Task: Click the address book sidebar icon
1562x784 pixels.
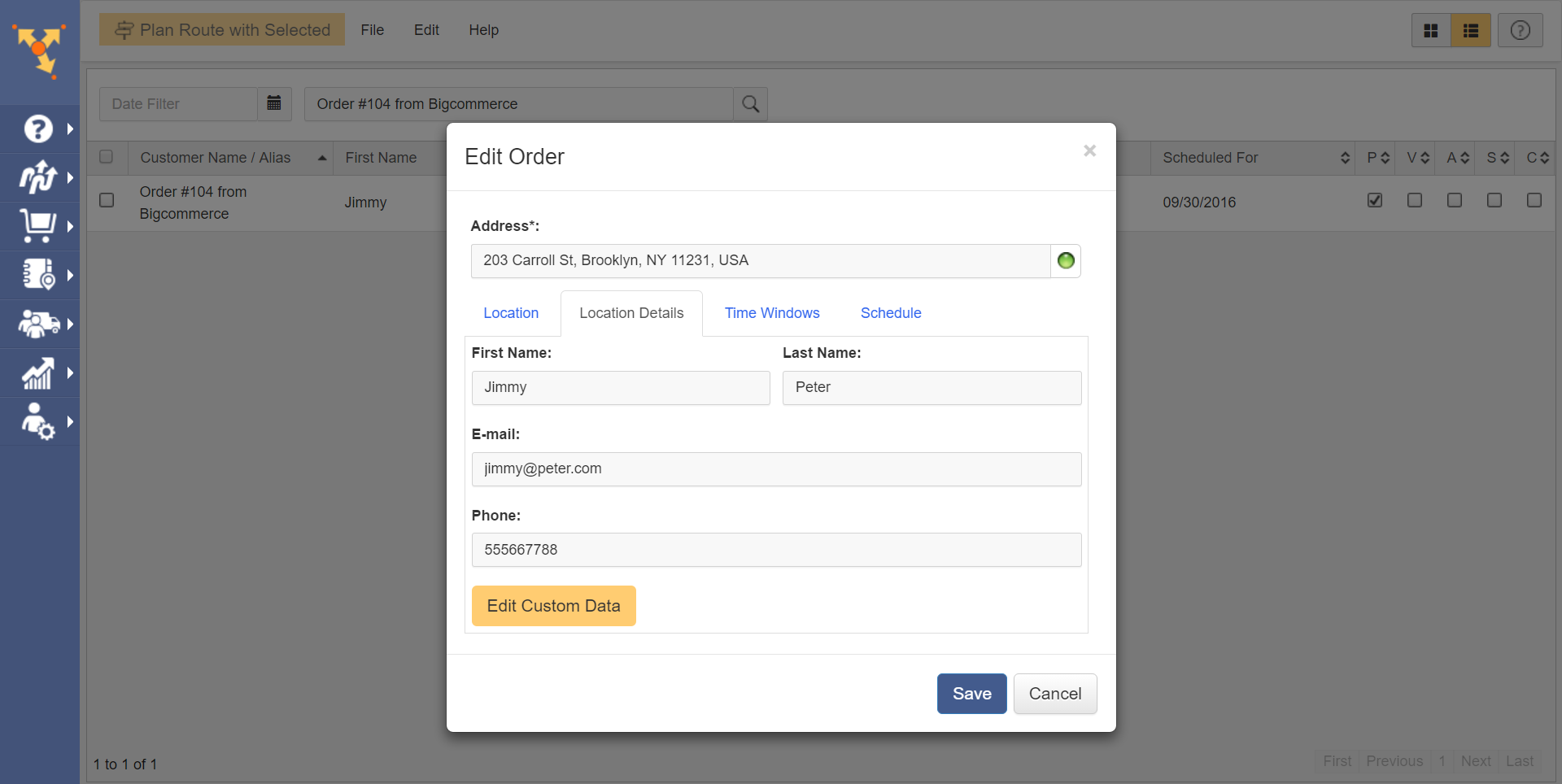Action: click(37, 275)
